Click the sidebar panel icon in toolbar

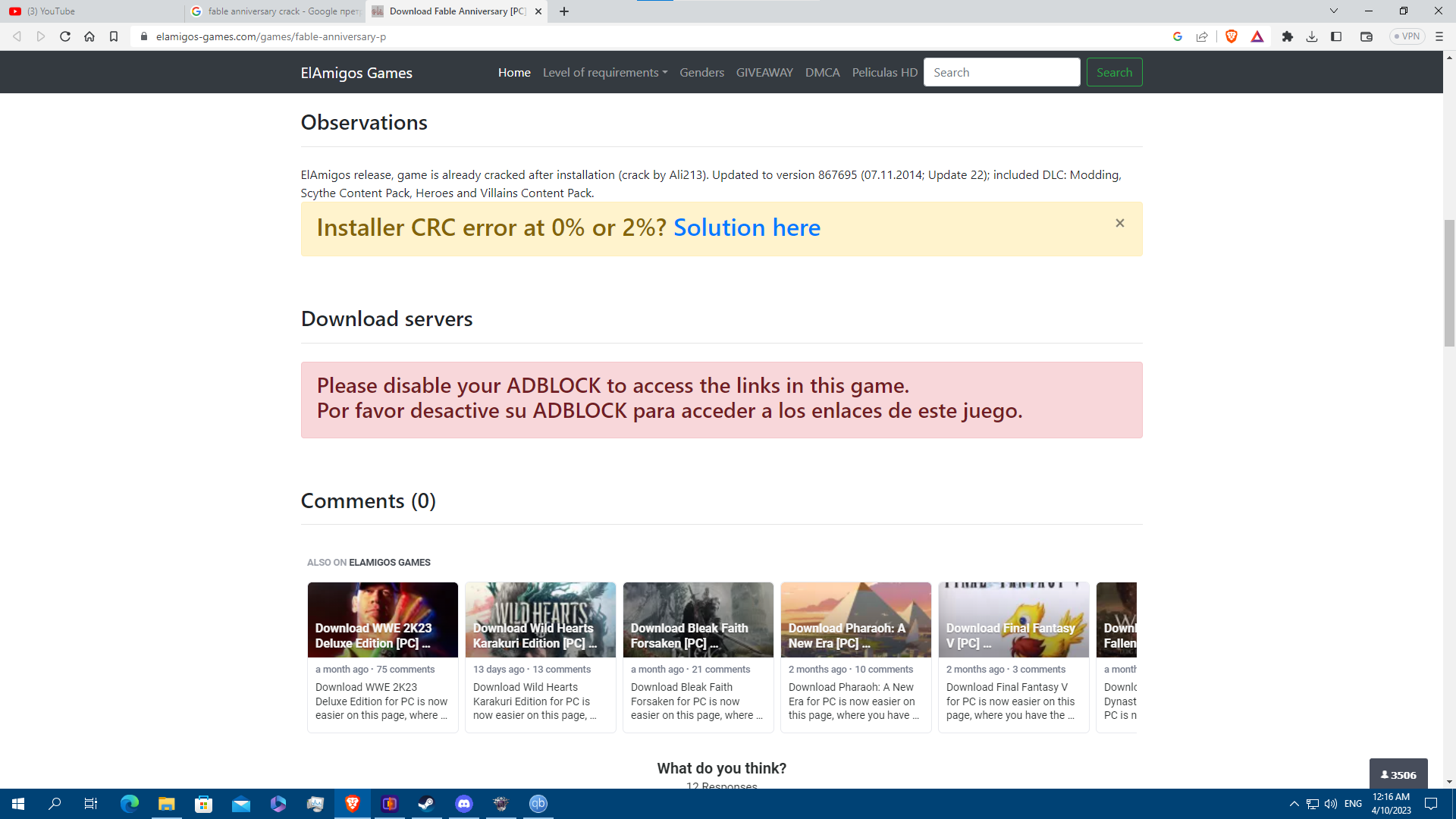[x=1336, y=36]
